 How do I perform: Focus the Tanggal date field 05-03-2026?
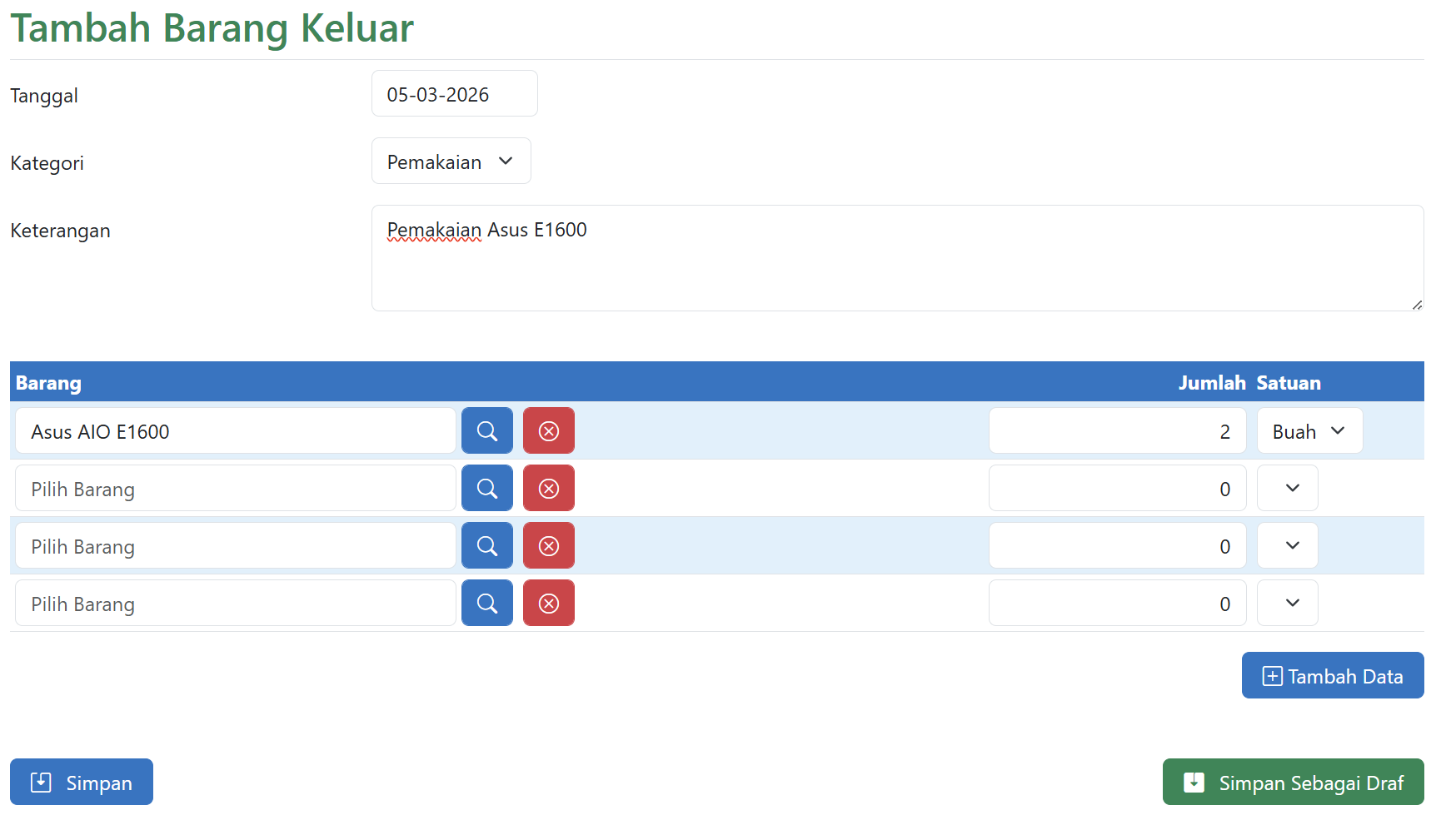pyautogui.click(x=455, y=93)
